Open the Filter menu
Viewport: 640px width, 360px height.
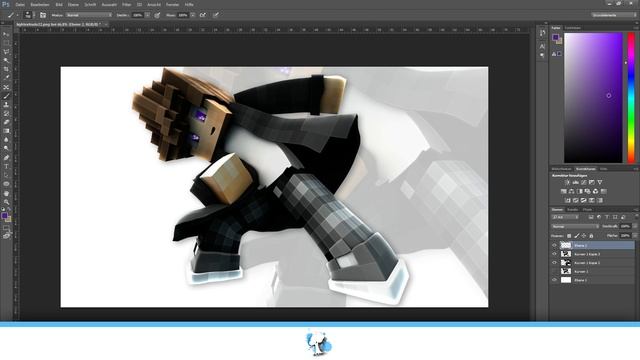click(x=127, y=4)
